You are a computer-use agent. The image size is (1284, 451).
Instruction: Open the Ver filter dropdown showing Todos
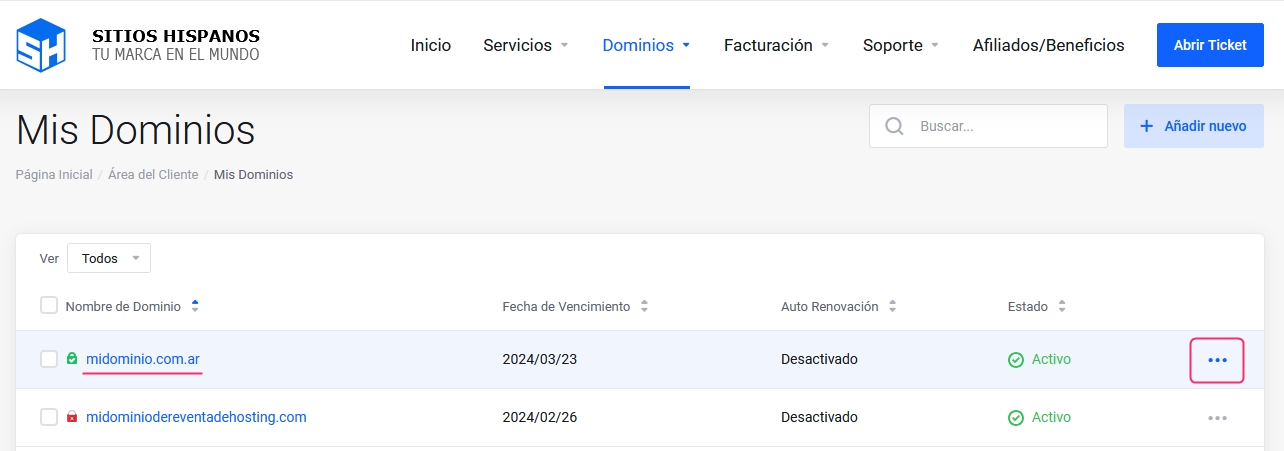(x=109, y=258)
